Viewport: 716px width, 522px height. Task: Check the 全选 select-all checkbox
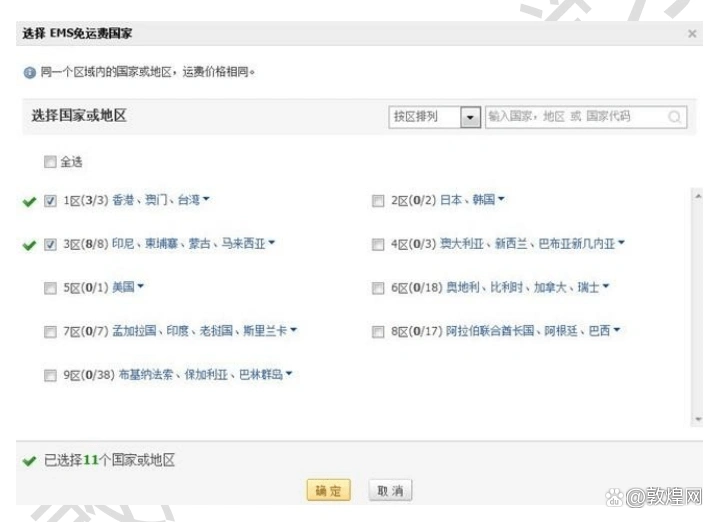tap(50, 162)
